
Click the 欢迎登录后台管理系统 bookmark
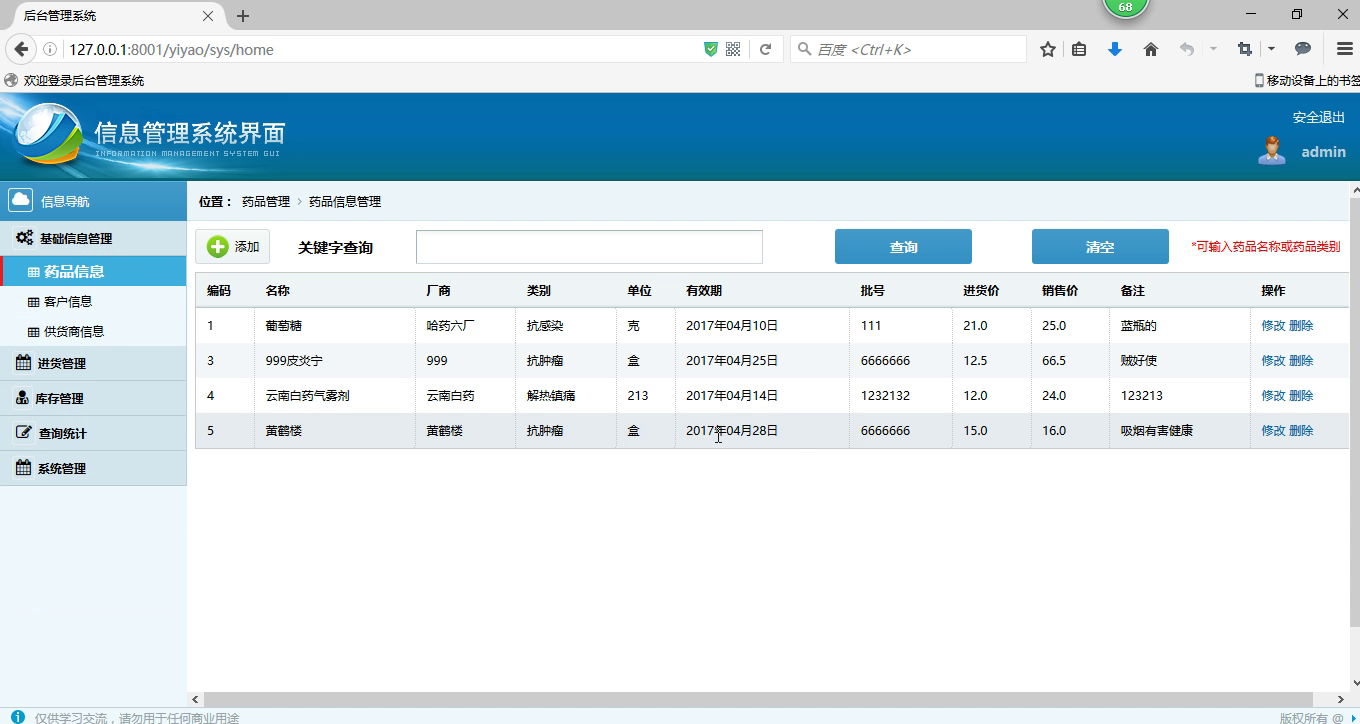[x=74, y=80]
